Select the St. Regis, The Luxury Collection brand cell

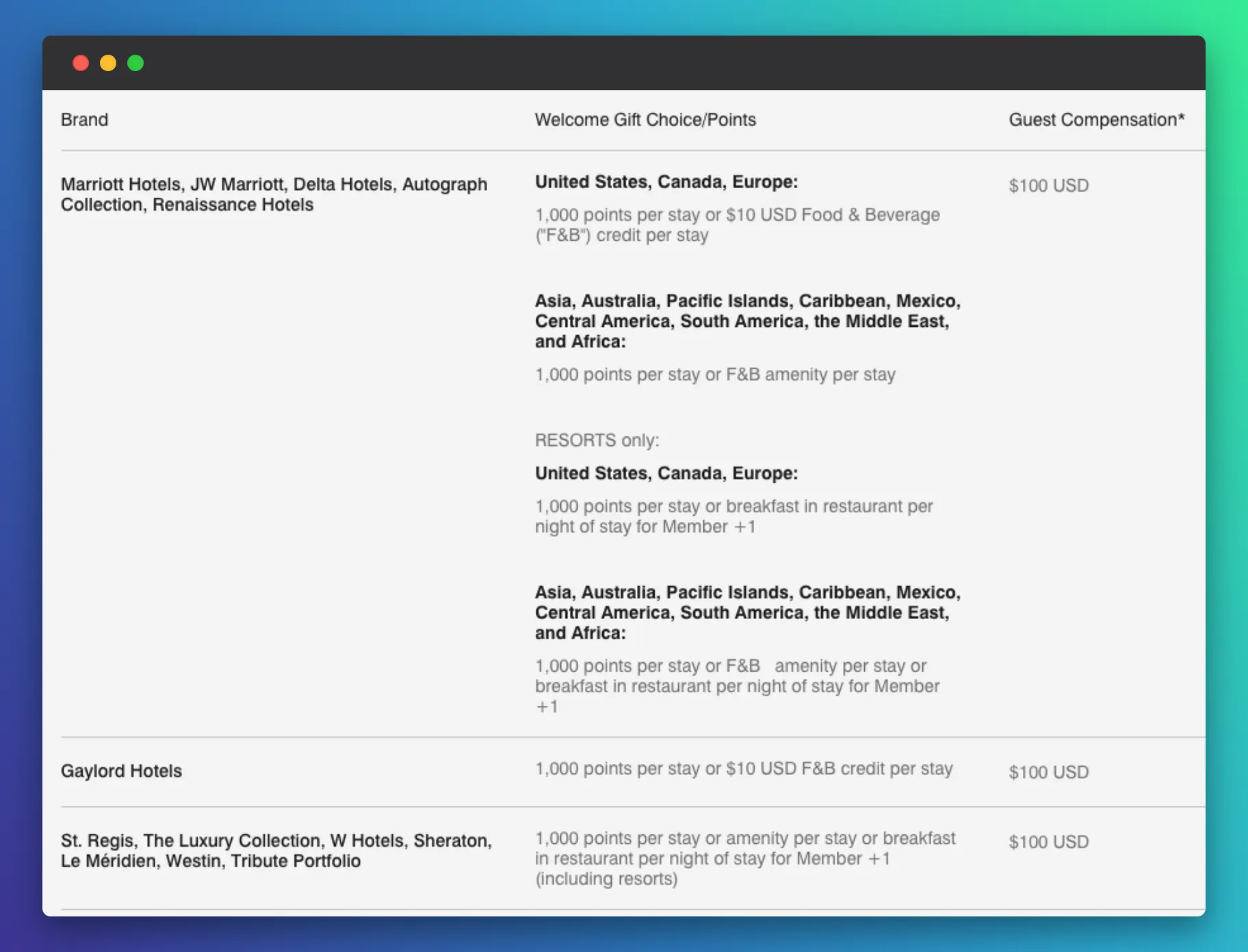point(276,850)
